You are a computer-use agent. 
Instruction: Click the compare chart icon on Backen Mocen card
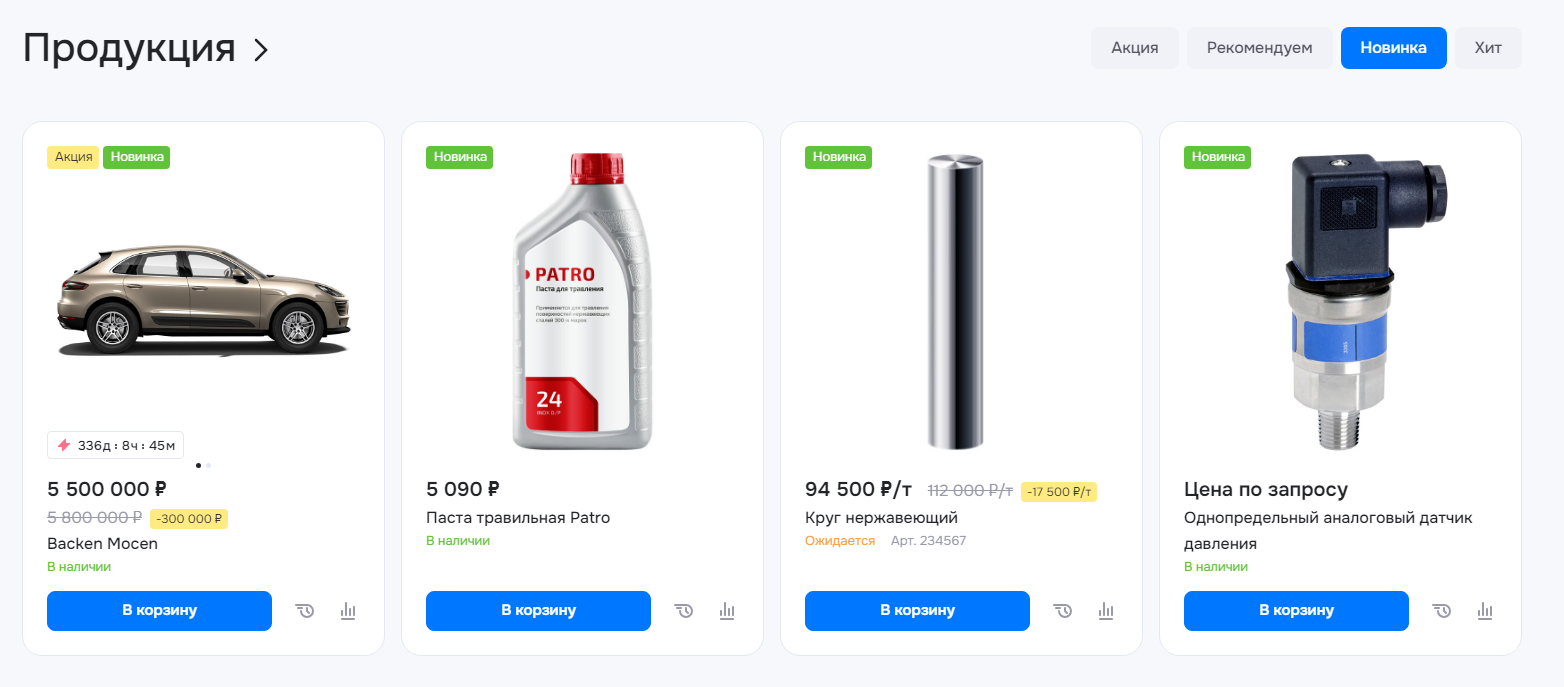coord(348,610)
